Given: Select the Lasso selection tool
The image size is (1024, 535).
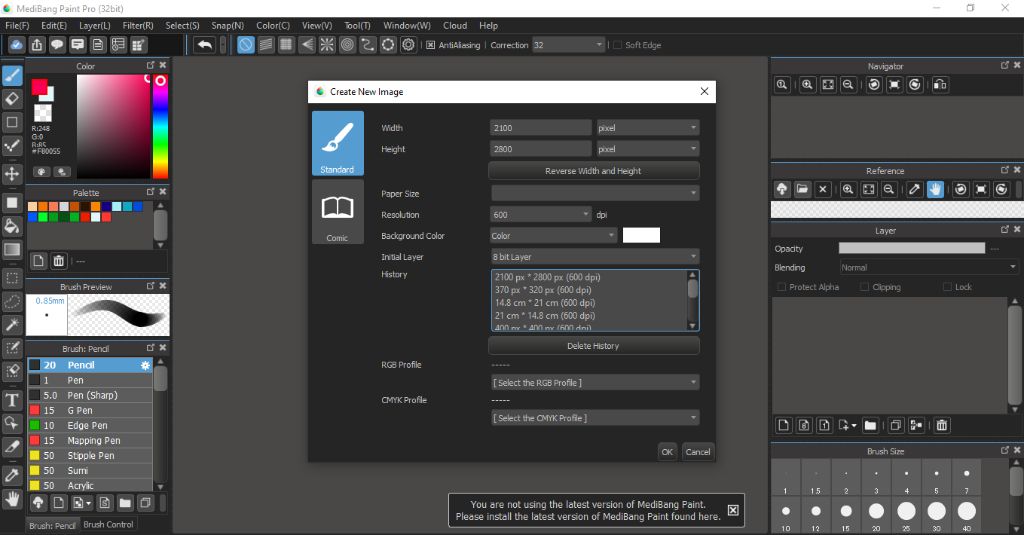Looking at the screenshot, I should (x=12, y=302).
